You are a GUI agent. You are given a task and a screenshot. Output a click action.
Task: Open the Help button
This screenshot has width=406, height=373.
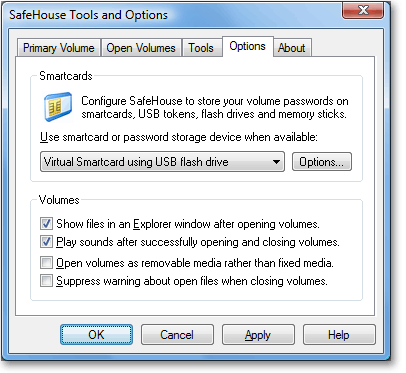tap(339, 334)
